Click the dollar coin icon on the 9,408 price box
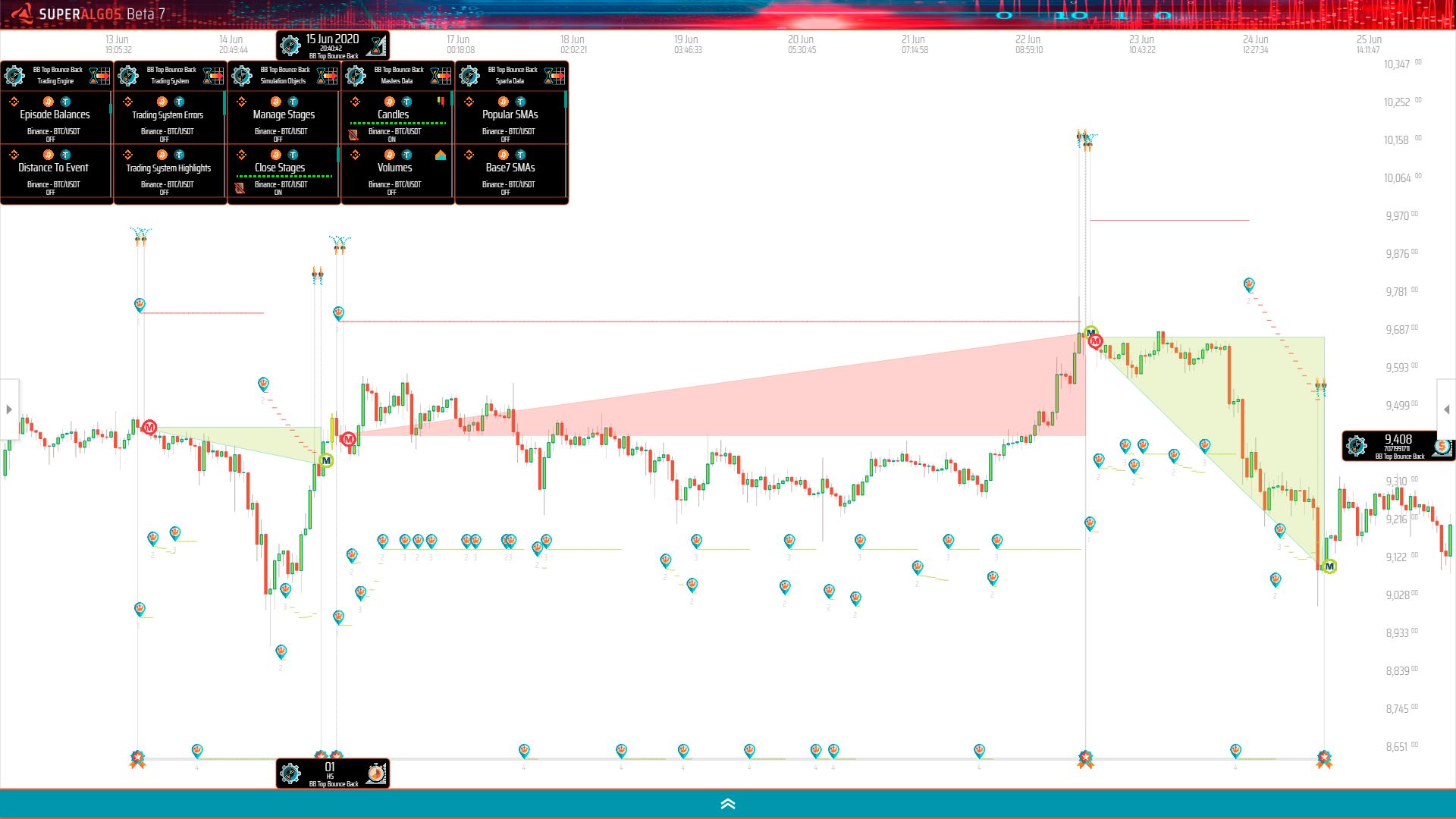Viewport: 1456px width, 819px height. pos(1442,447)
